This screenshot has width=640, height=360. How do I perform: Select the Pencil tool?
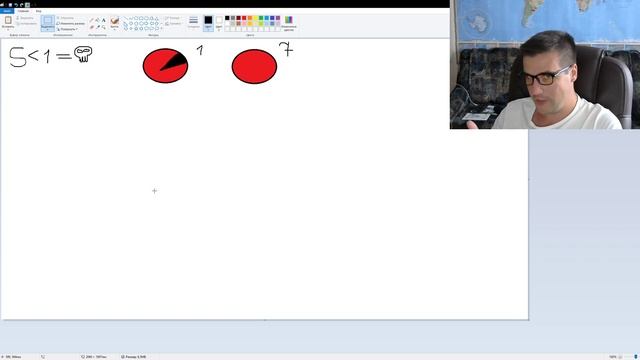(91, 20)
